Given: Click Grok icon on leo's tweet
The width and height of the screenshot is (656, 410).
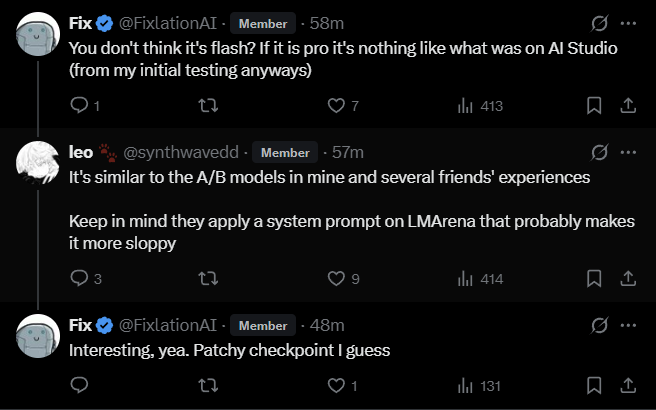Looking at the screenshot, I should point(599,153).
